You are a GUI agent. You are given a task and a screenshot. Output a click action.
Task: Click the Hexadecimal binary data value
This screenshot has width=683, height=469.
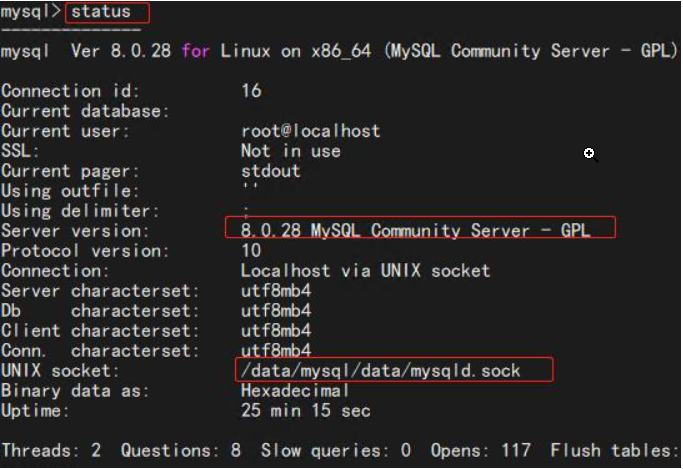(x=295, y=390)
